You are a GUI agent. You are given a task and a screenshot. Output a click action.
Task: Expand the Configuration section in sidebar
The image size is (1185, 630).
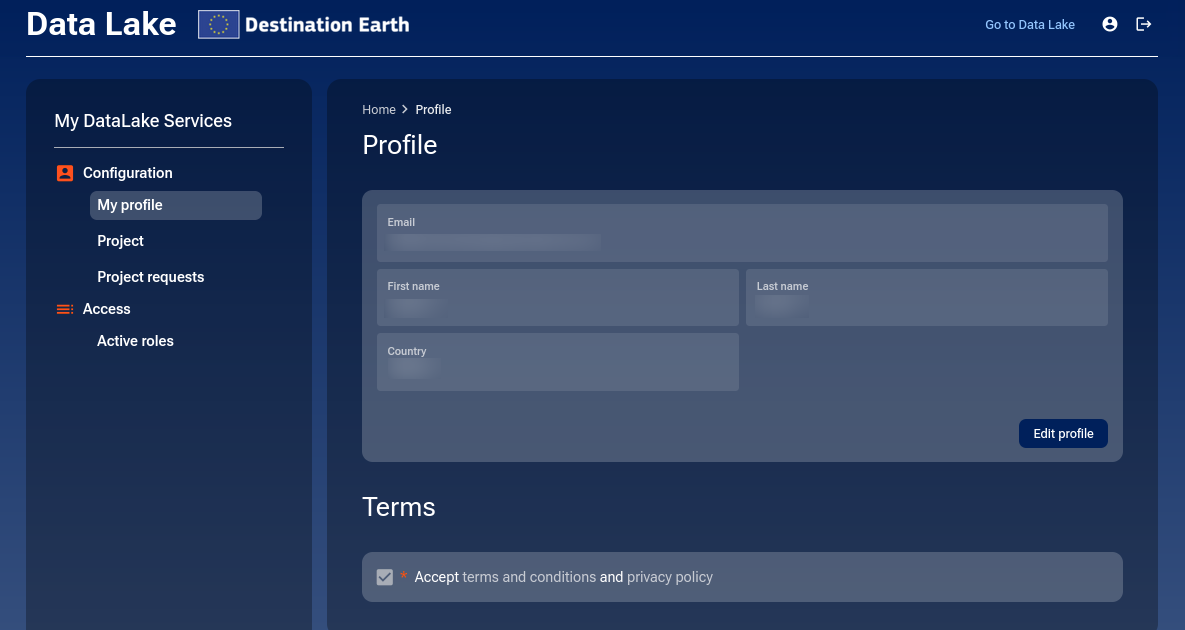pyautogui.click(x=127, y=173)
